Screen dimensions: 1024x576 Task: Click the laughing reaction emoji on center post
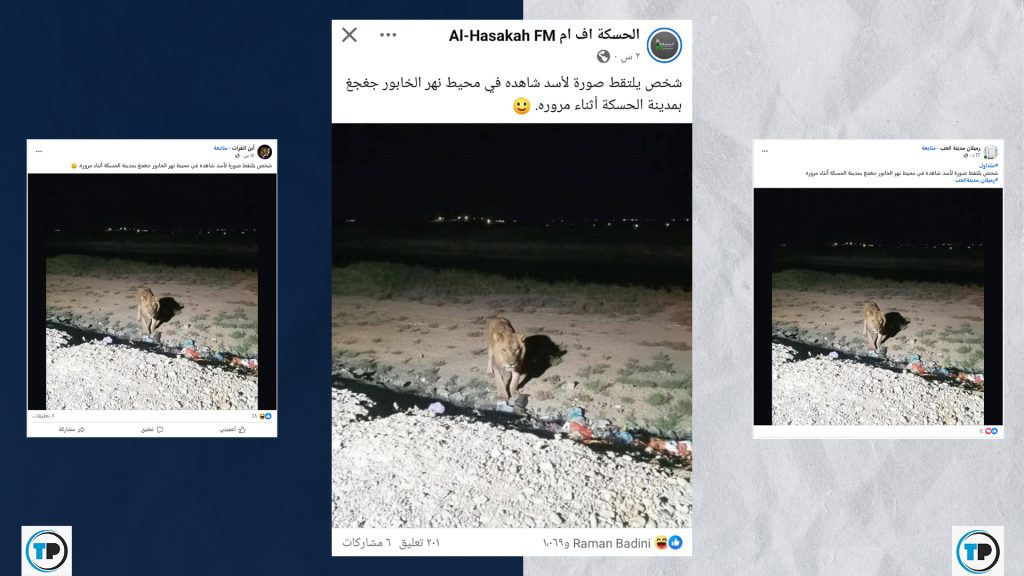(662, 543)
